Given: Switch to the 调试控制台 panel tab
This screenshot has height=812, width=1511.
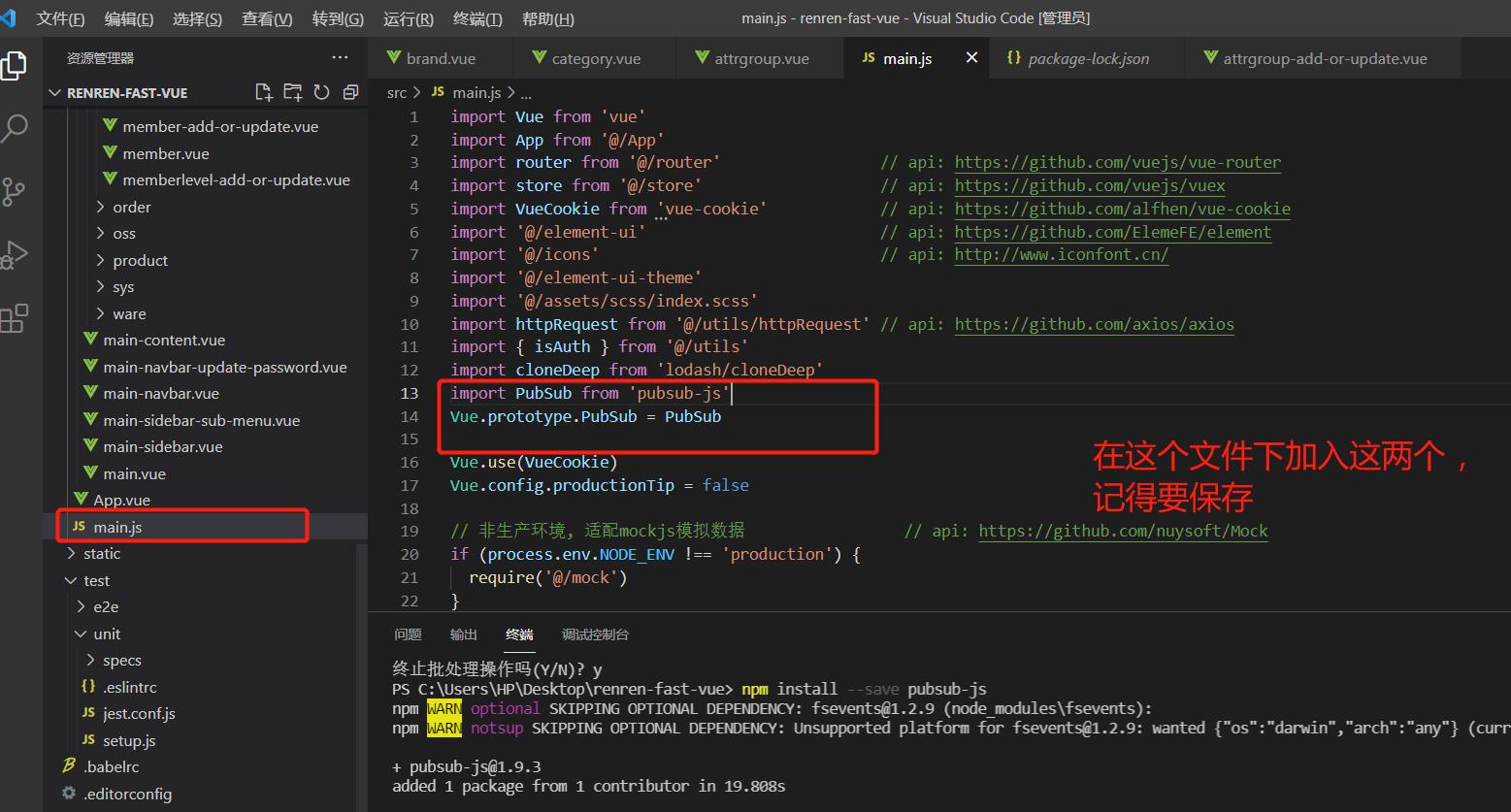Looking at the screenshot, I should [595, 634].
